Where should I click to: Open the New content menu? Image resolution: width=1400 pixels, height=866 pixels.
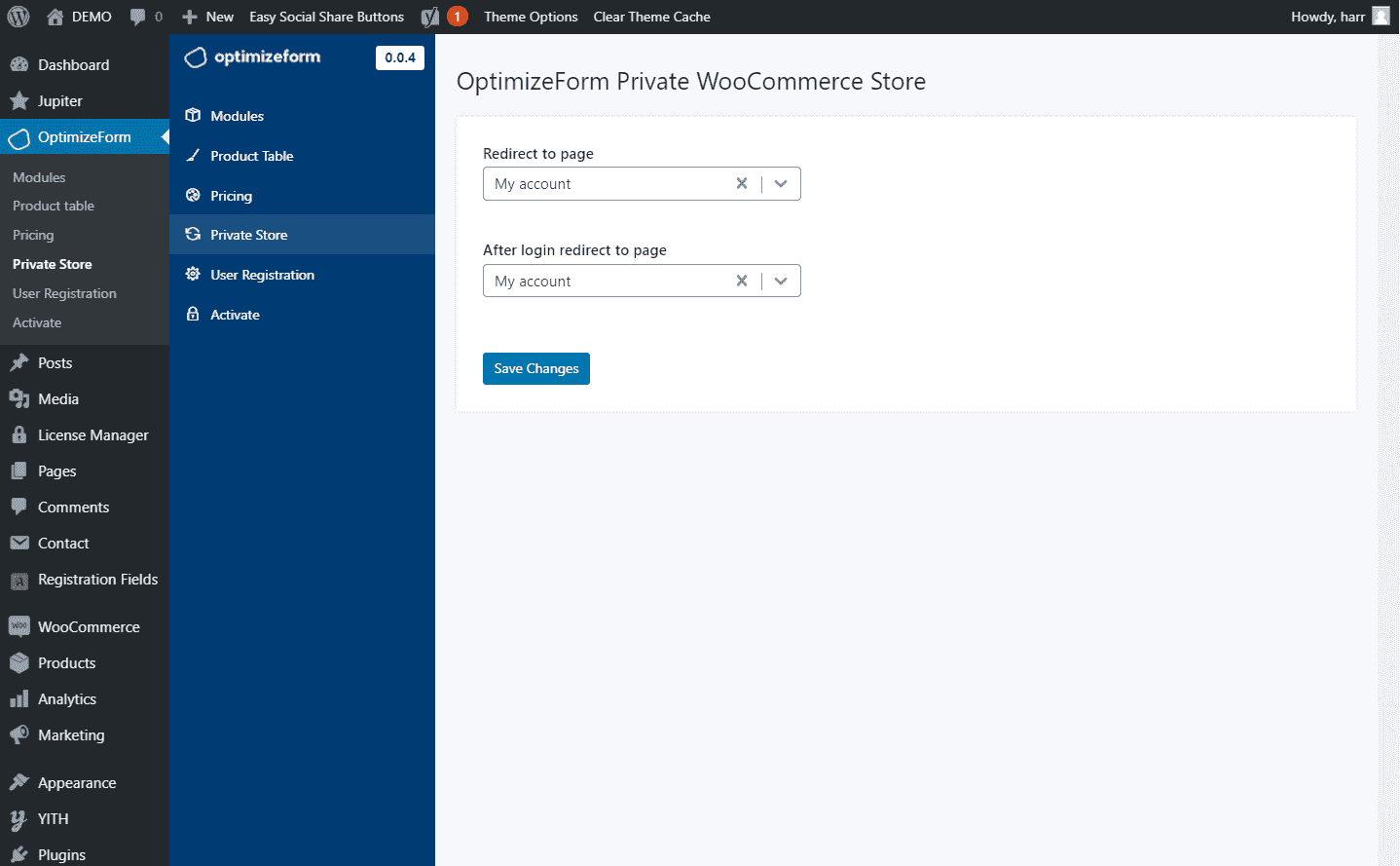(x=208, y=17)
